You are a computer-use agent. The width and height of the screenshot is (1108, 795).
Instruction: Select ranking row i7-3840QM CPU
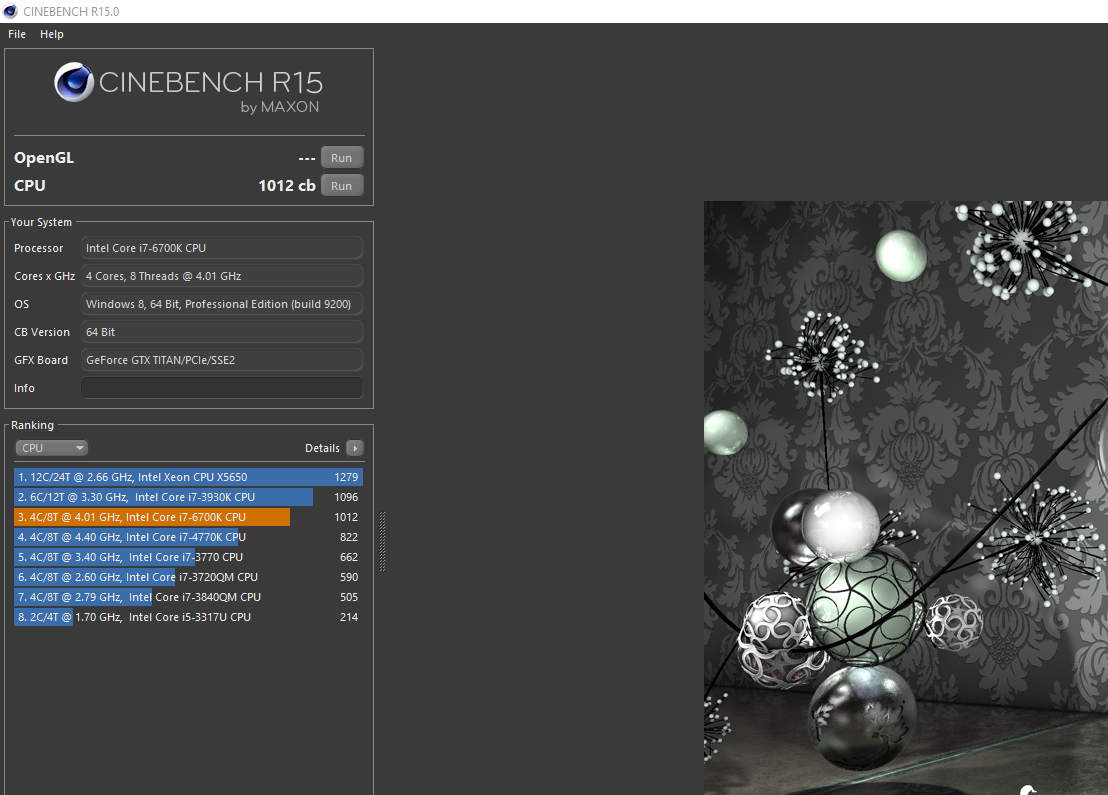coord(188,597)
